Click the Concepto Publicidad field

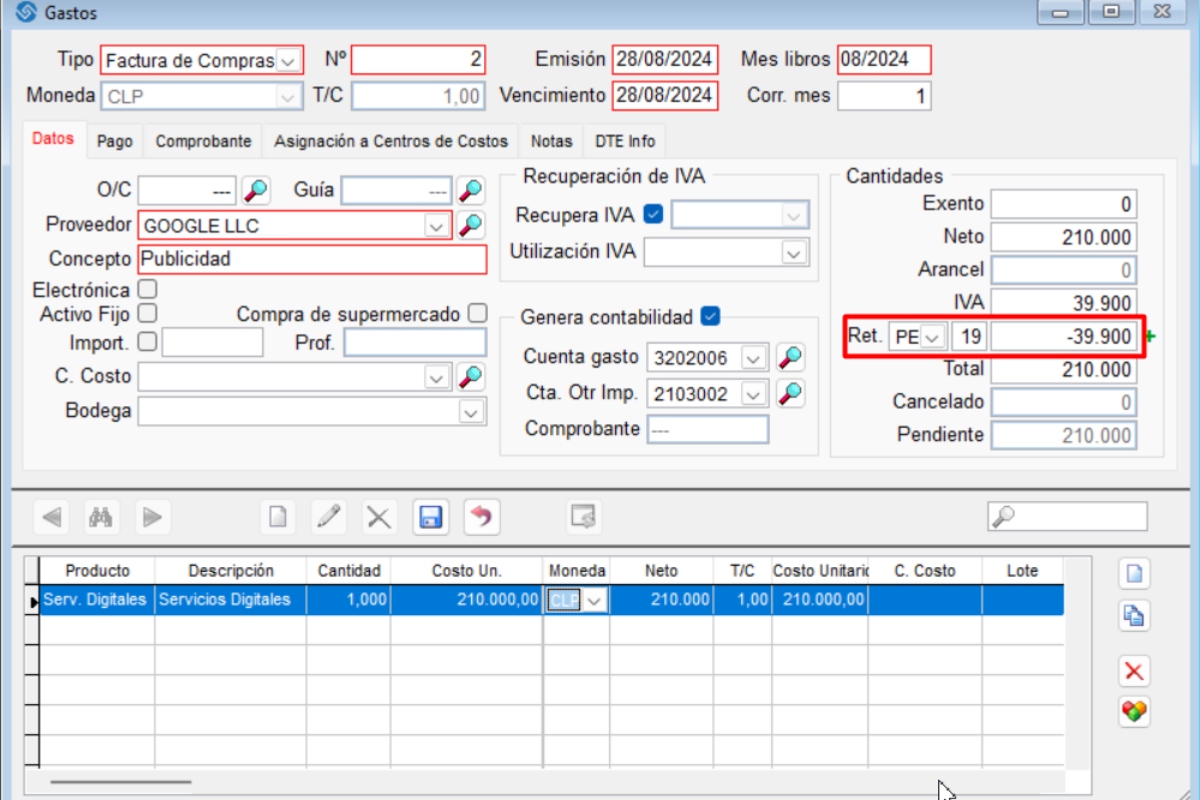click(311, 259)
